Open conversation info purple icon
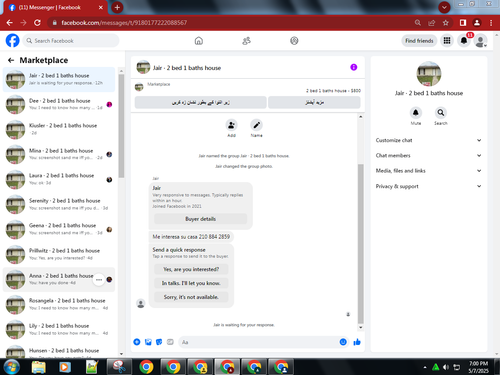500x375 pixels. click(354, 67)
